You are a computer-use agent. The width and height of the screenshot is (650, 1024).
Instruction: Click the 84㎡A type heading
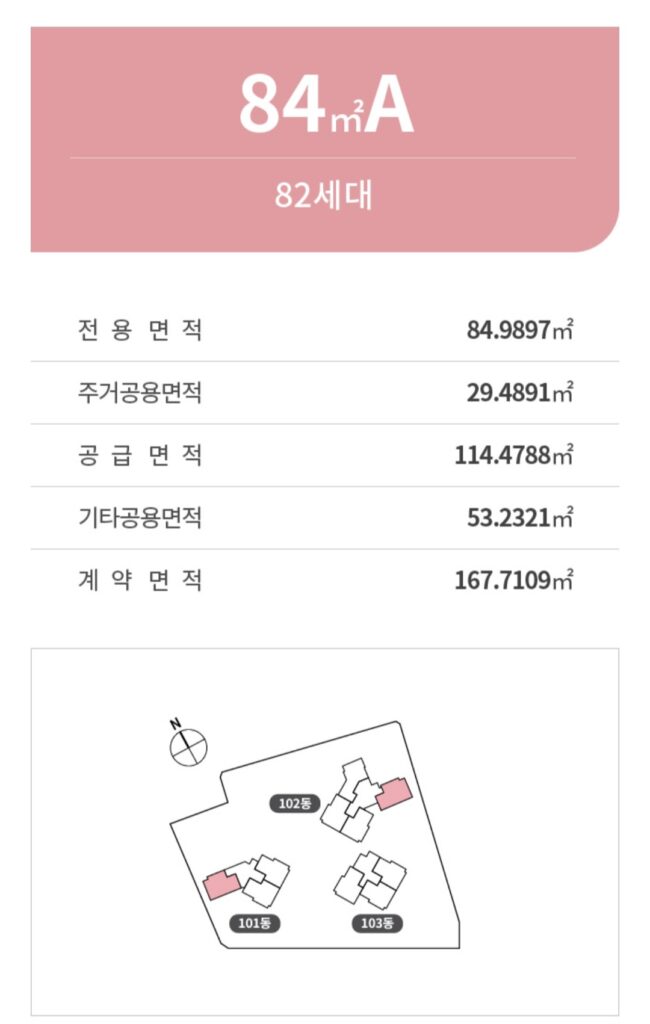[x=325, y=104]
